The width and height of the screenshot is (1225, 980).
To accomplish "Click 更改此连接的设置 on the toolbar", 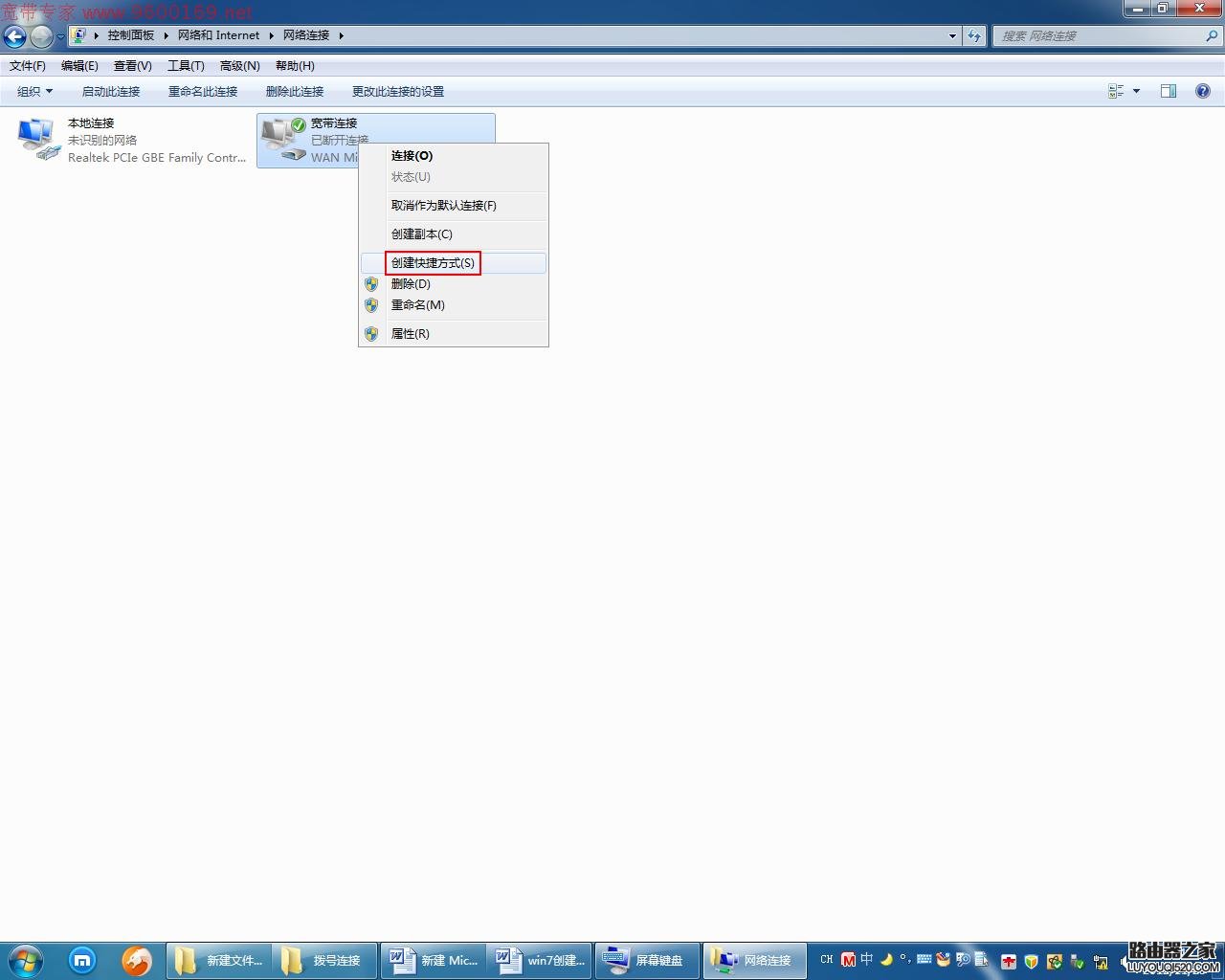I will tap(397, 91).
